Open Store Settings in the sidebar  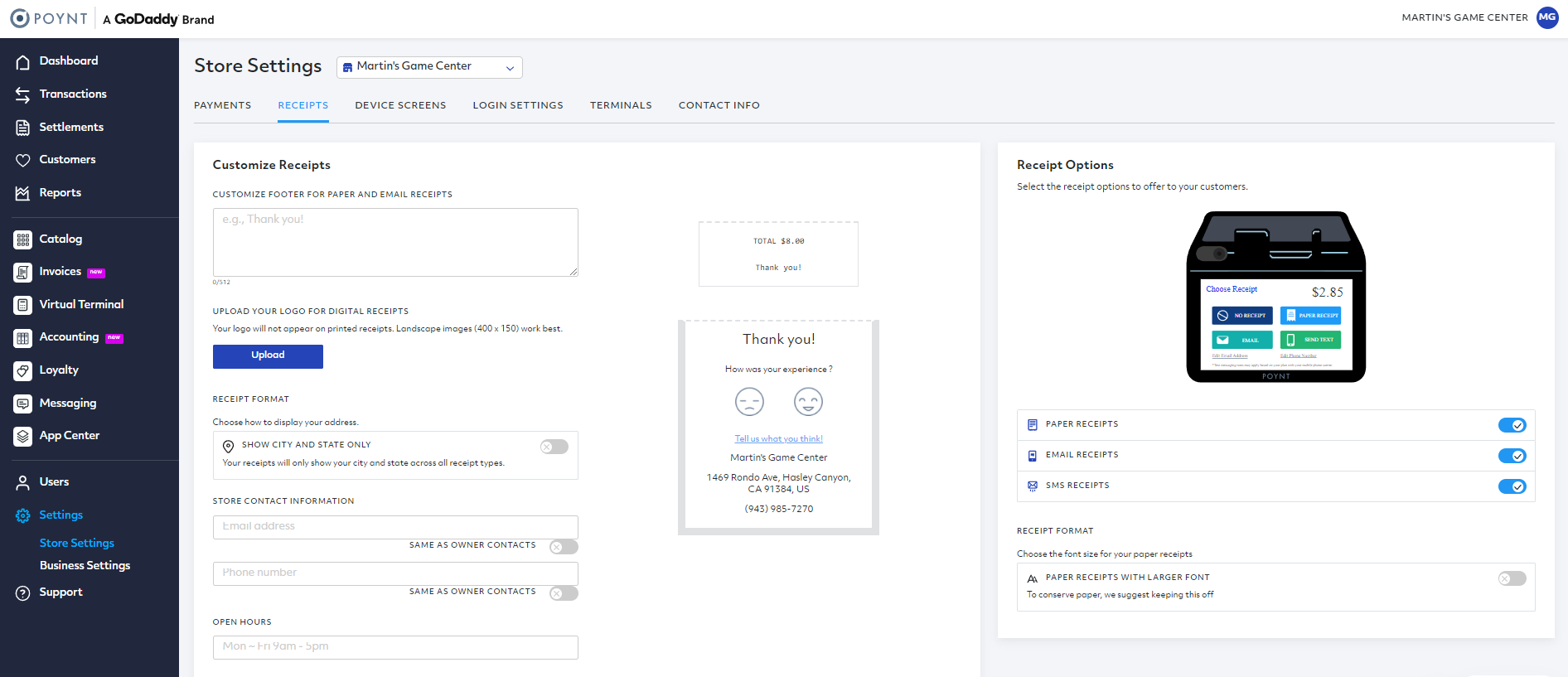pos(77,543)
